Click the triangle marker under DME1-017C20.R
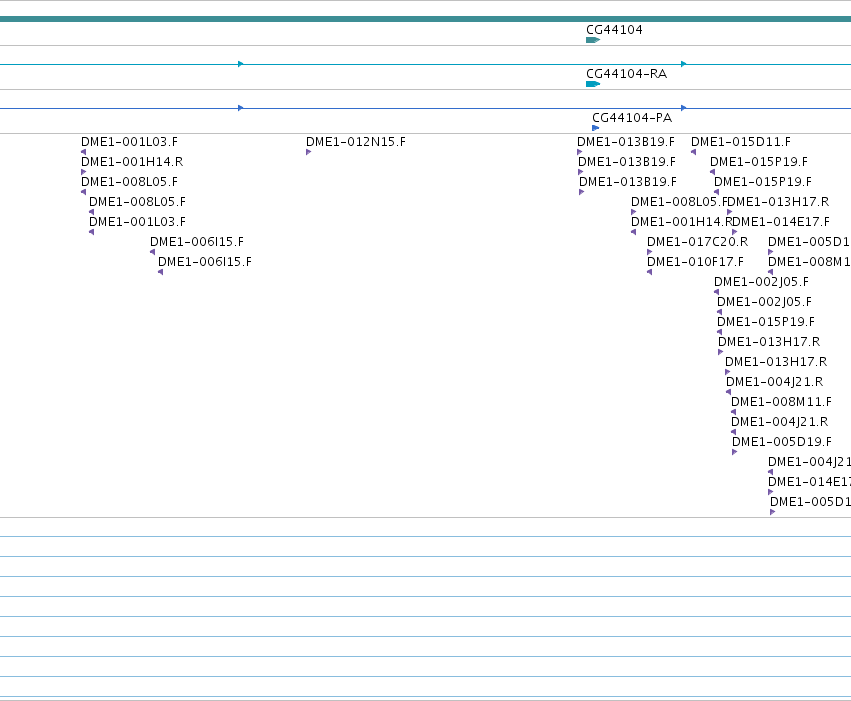The image size is (851, 701). point(649,252)
